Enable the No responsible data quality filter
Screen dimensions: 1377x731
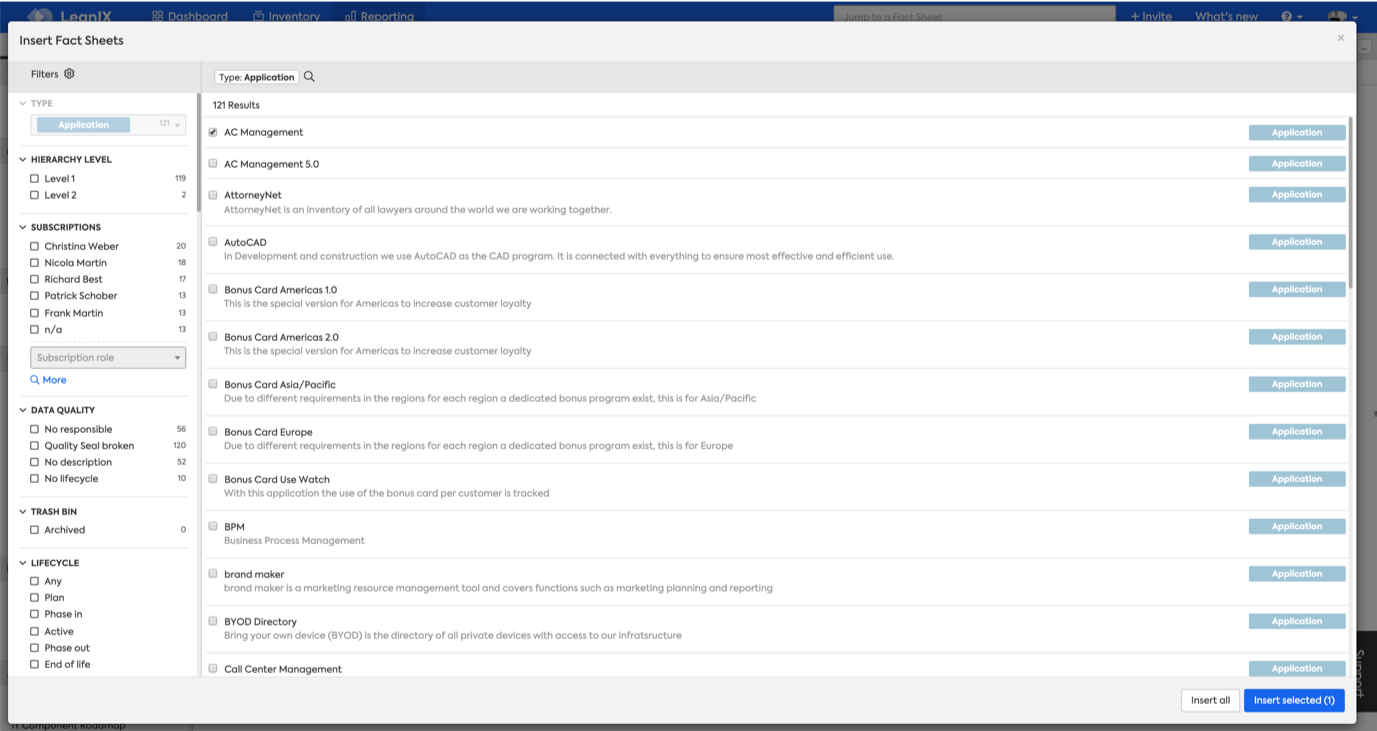[x=35, y=429]
